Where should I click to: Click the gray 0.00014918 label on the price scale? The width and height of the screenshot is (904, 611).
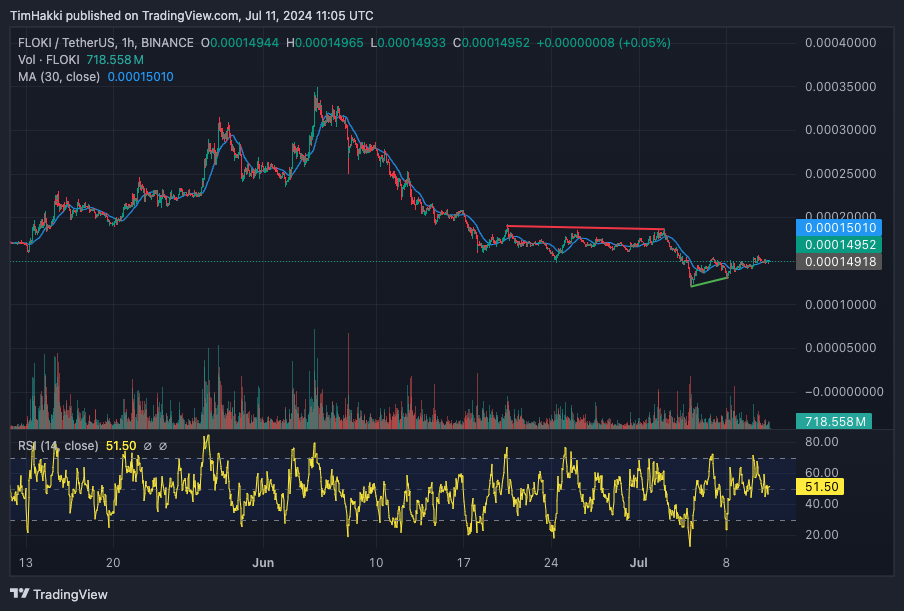[x=840, y=262]
